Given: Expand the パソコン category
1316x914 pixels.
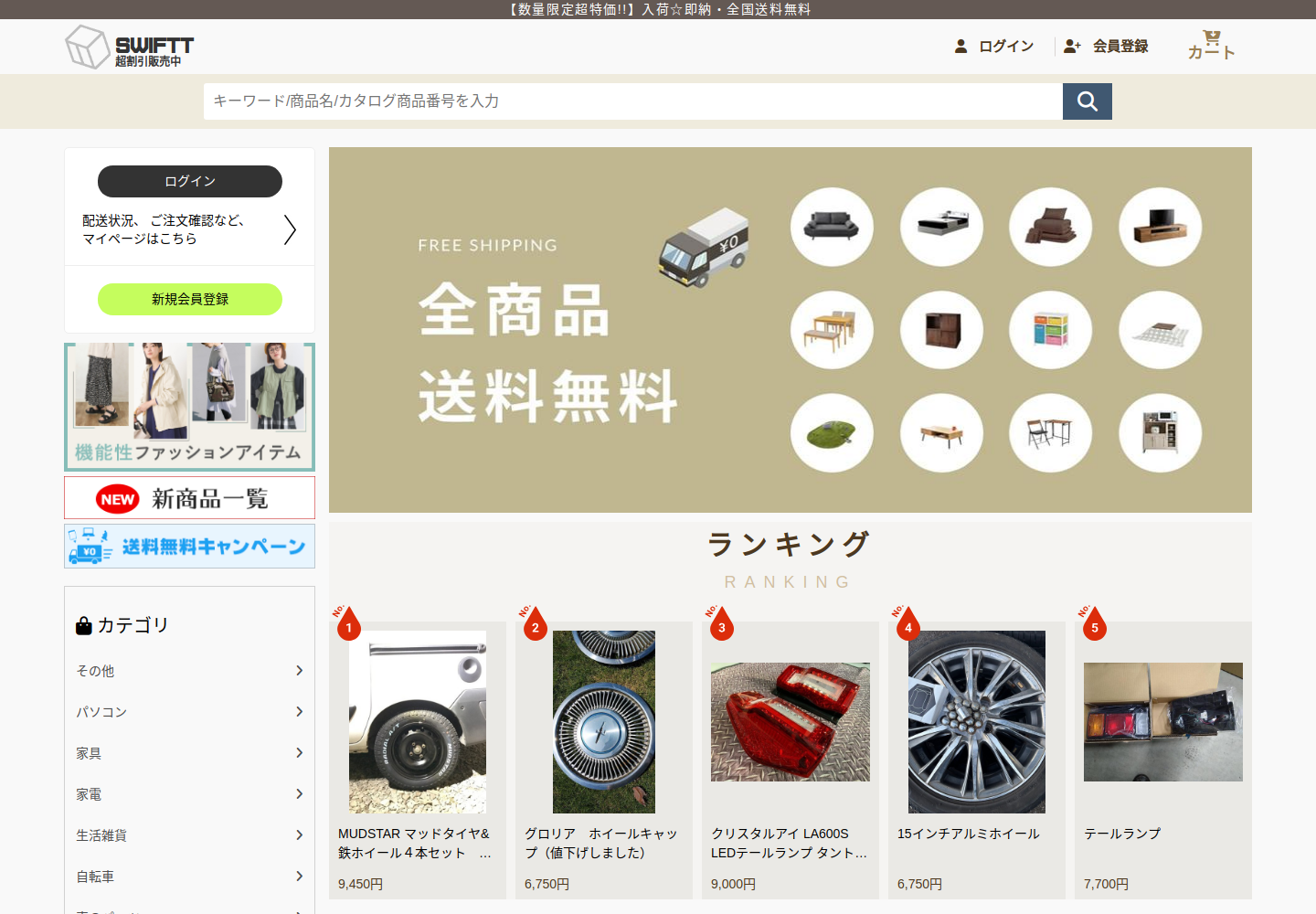Looking at the screenshot, I should pos(190,712).
